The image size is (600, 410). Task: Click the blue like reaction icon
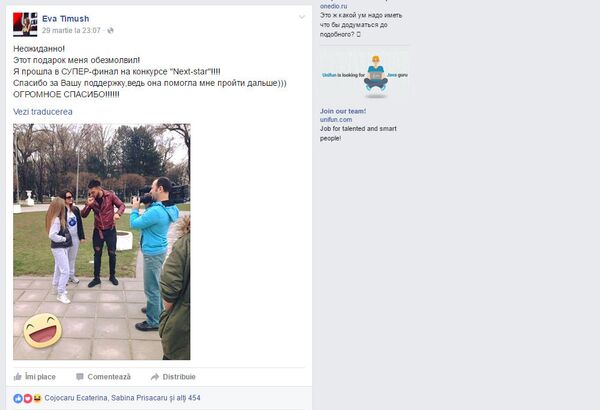click(18, 399)
